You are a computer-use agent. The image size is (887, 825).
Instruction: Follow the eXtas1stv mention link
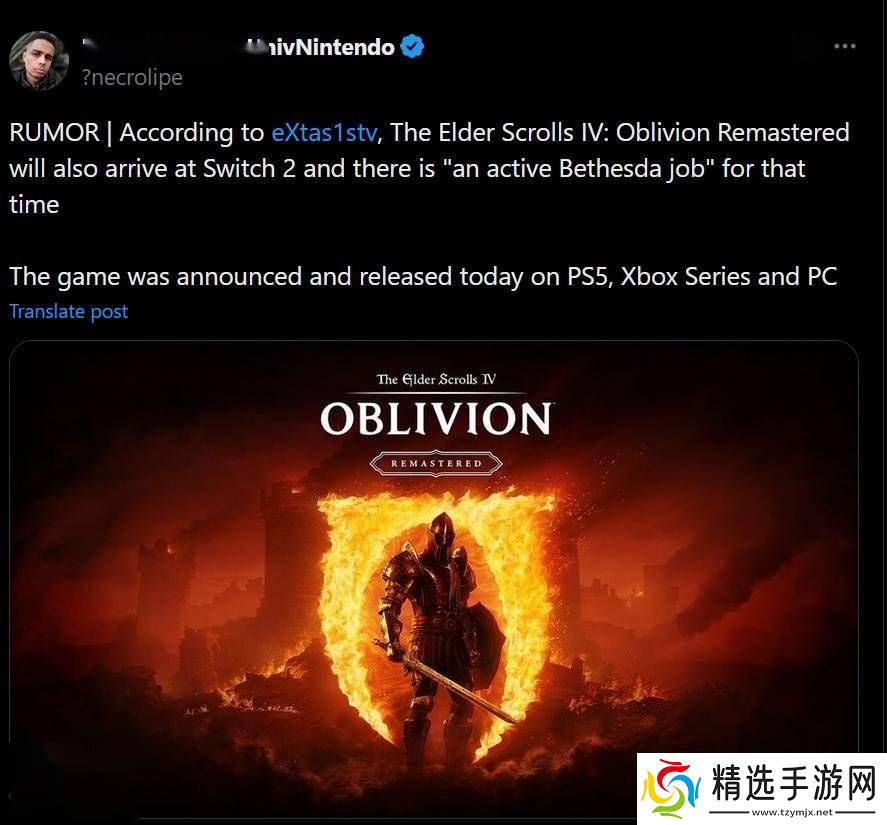[324, 132]
